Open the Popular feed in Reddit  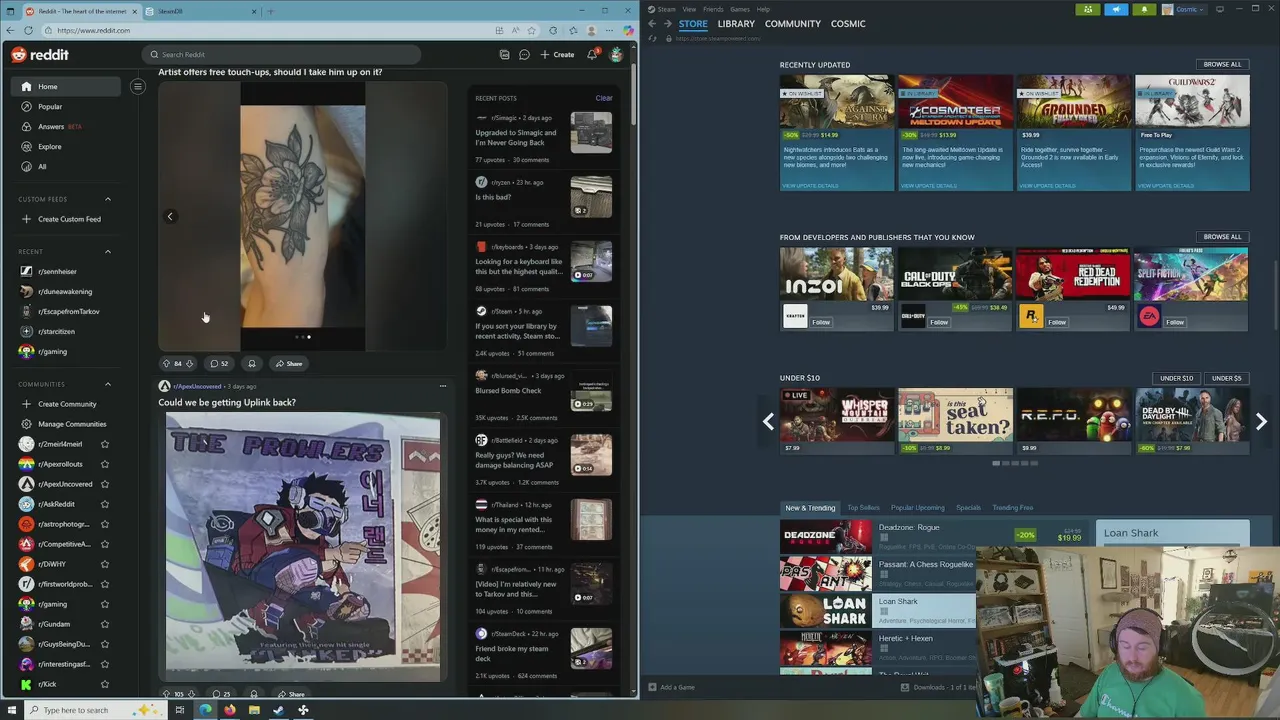tap(50, 107)
